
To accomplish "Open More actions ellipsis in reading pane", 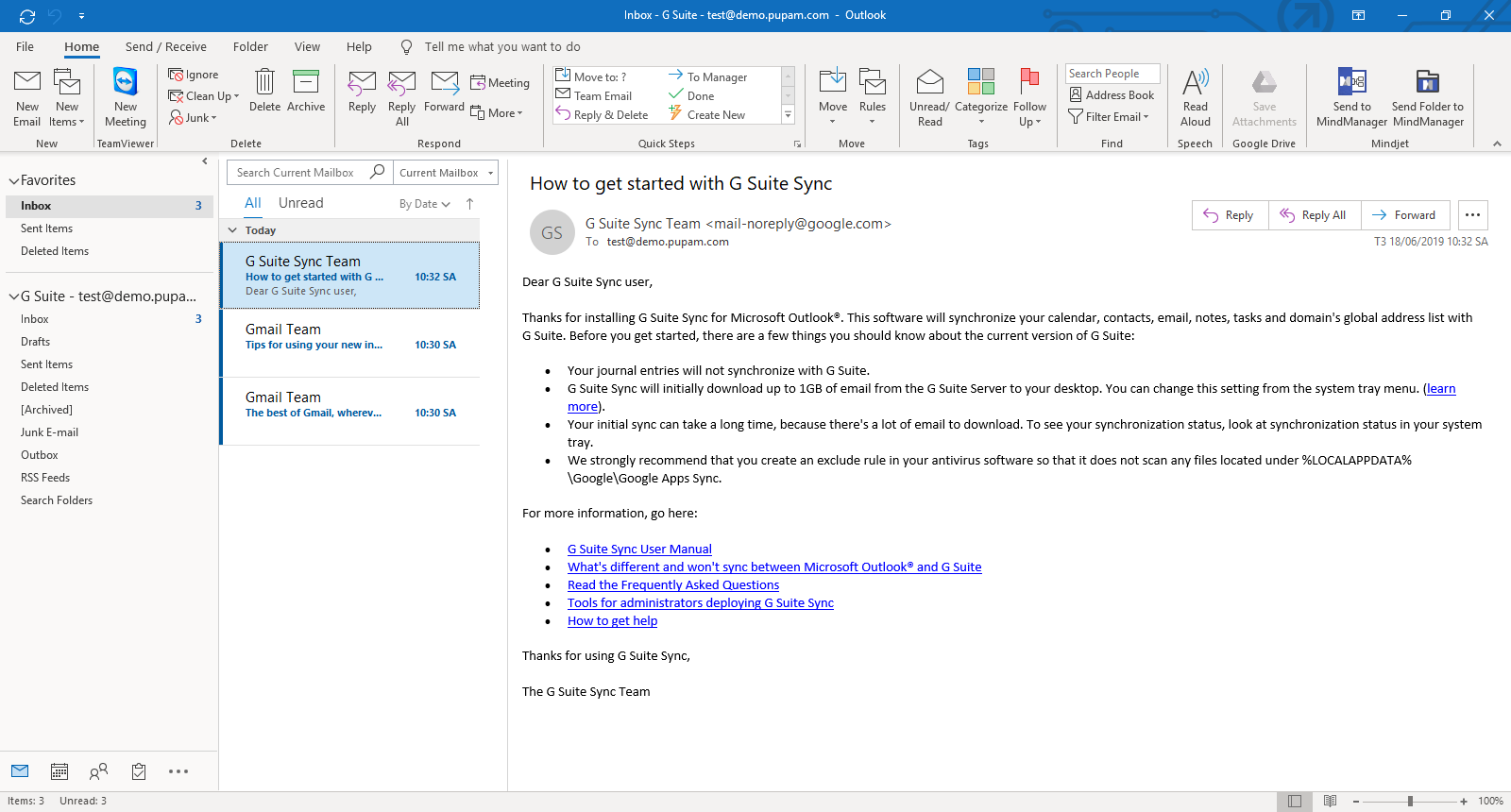I will [x=1473, y=215].
